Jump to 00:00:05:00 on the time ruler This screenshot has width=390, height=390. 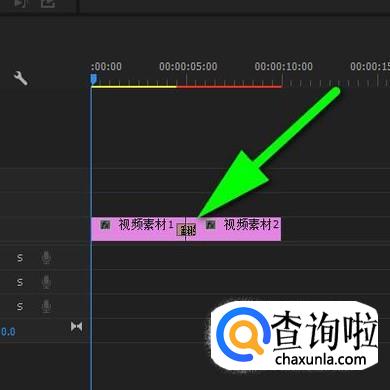(x=188, y=66)
